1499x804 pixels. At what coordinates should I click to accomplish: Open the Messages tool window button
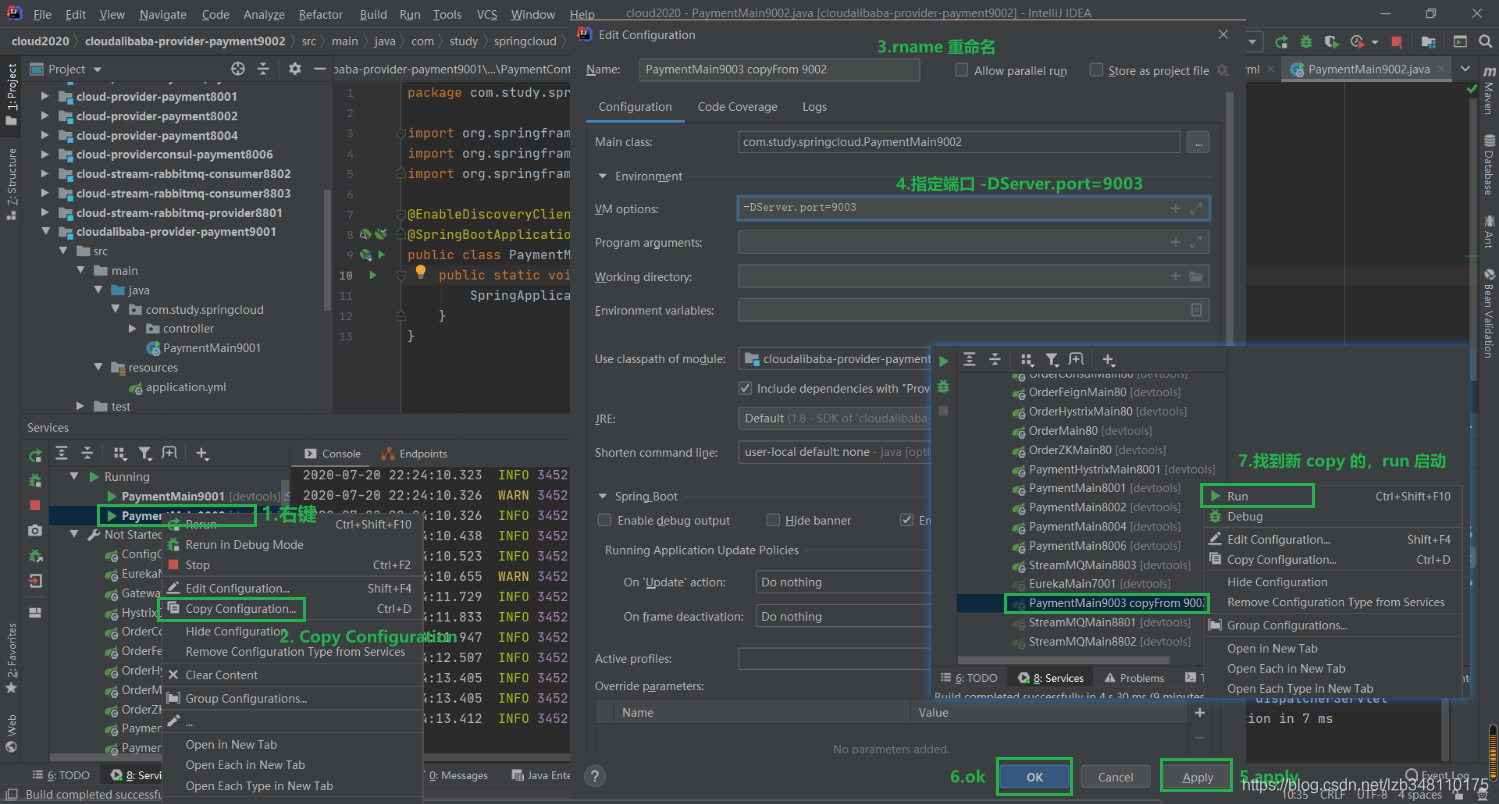[458, 775]
